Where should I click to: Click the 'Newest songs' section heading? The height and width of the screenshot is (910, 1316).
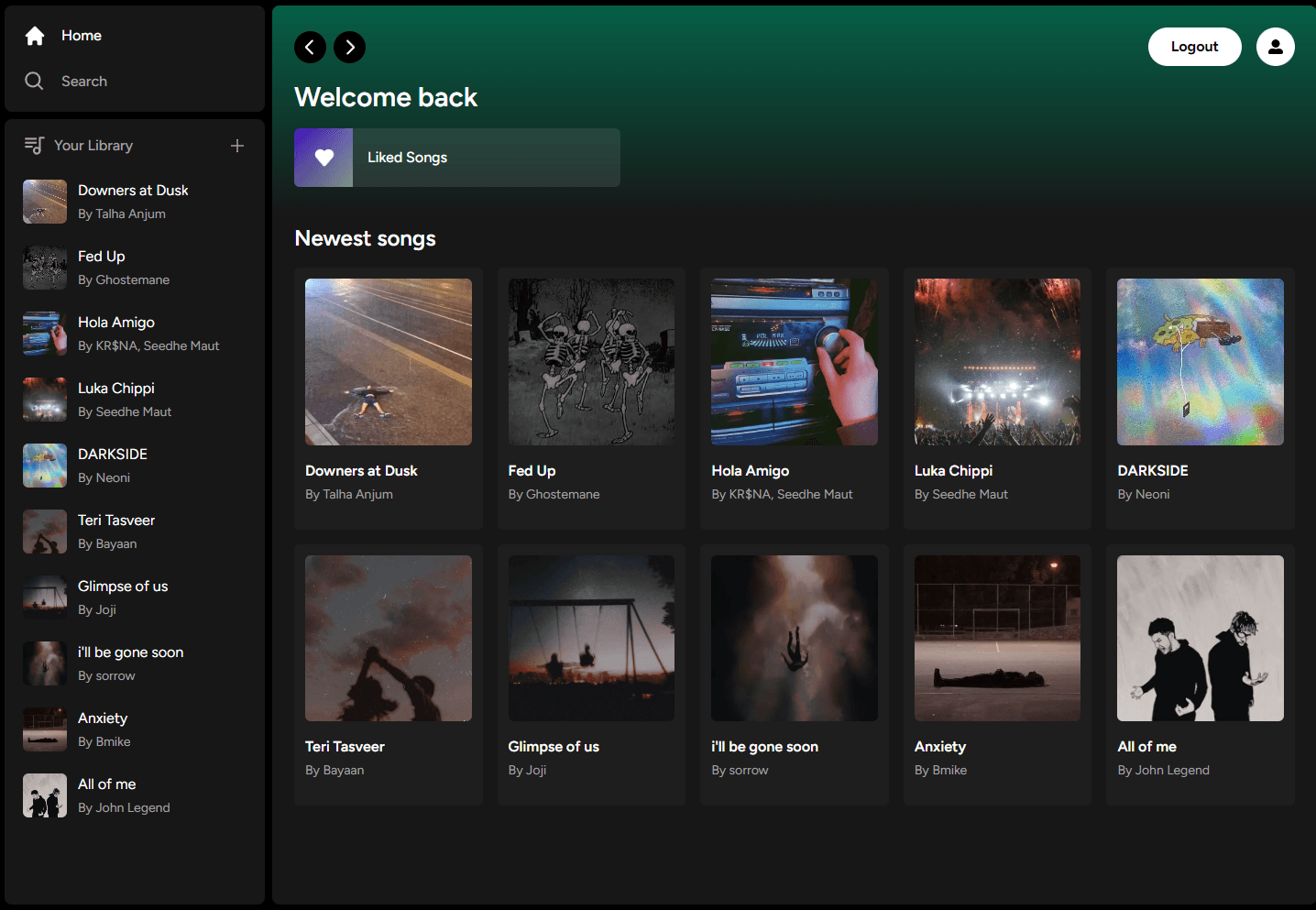tap(365, 238)
